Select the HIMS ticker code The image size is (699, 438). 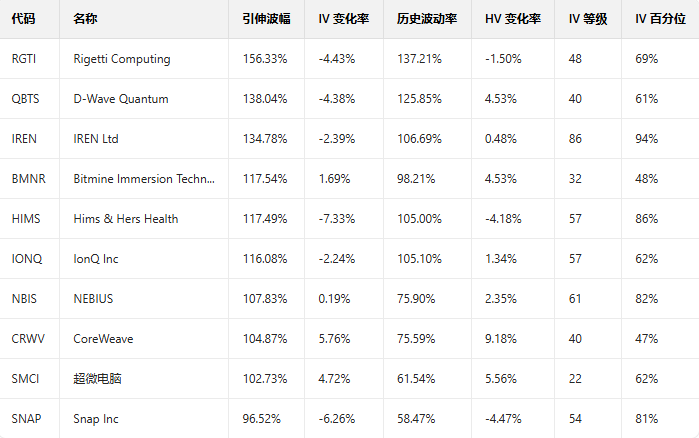click(x=26, y=219)
